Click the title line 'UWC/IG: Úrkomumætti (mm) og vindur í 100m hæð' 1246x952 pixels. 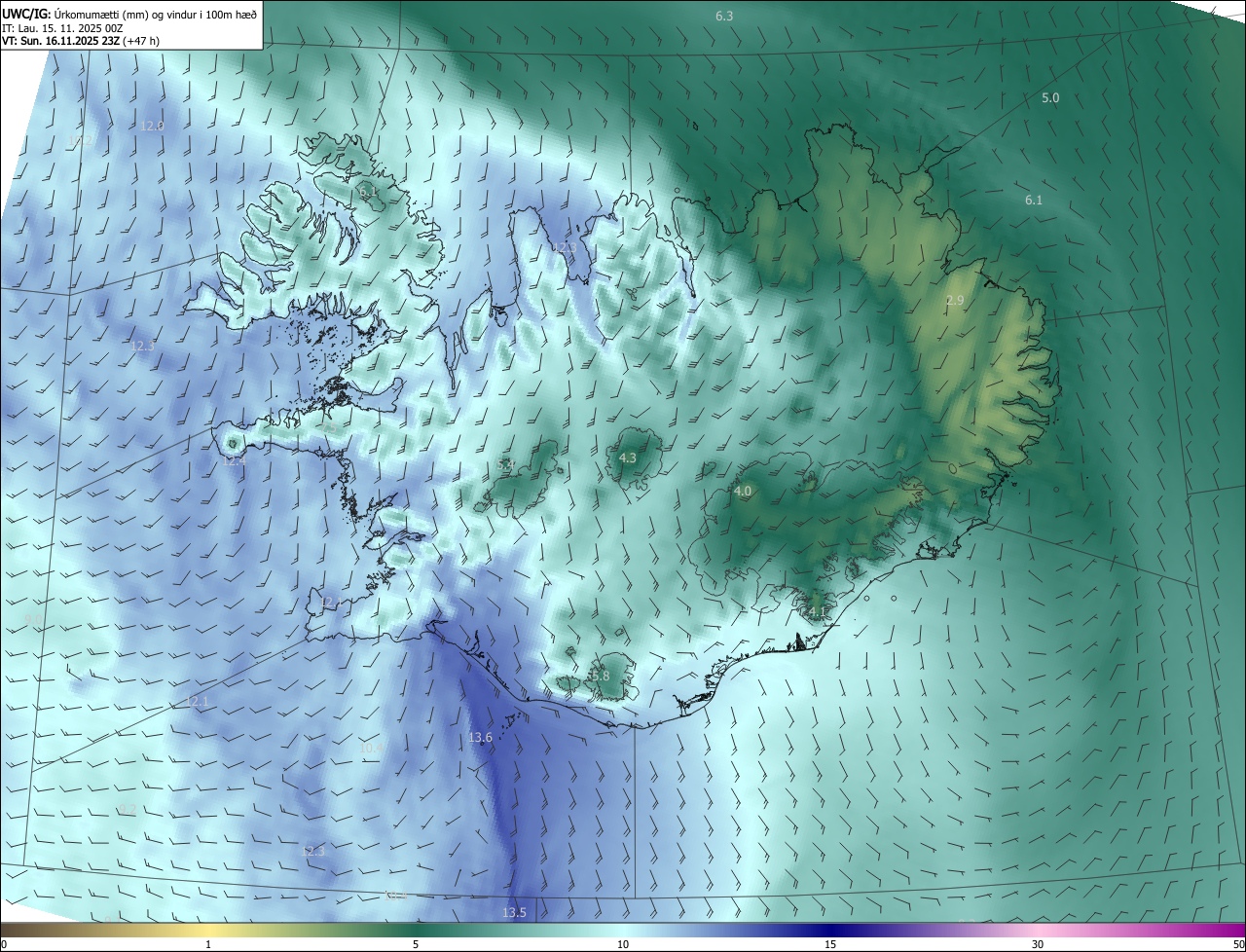pos(130,14)
